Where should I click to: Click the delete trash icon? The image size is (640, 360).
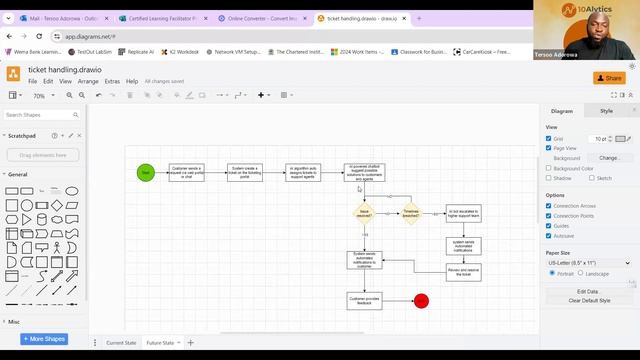coord(130,95)
